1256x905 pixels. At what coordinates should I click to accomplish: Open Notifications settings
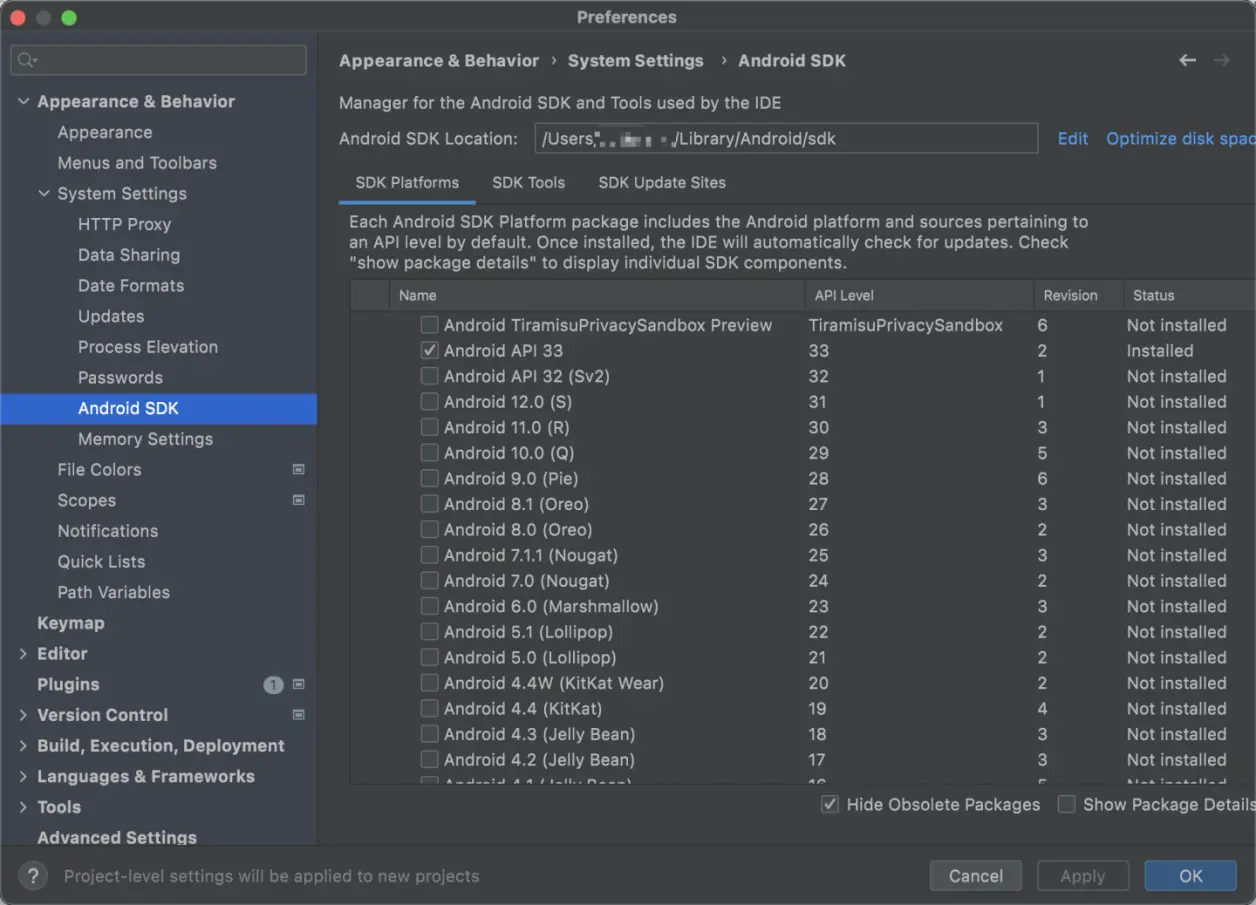pyautogui.click(x=107, y=531)
